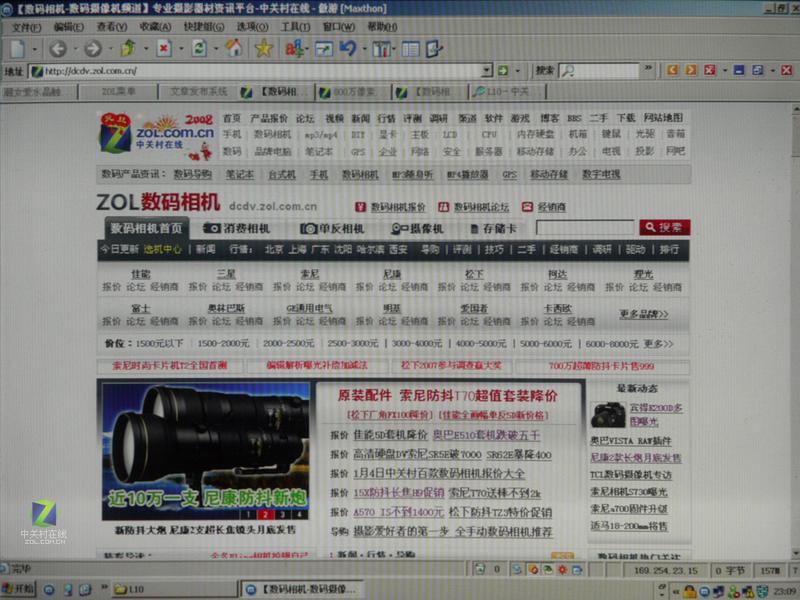Open the 收藏(A) menu
The height and width of the screenshot is (600, 800).
pos(156,27)
